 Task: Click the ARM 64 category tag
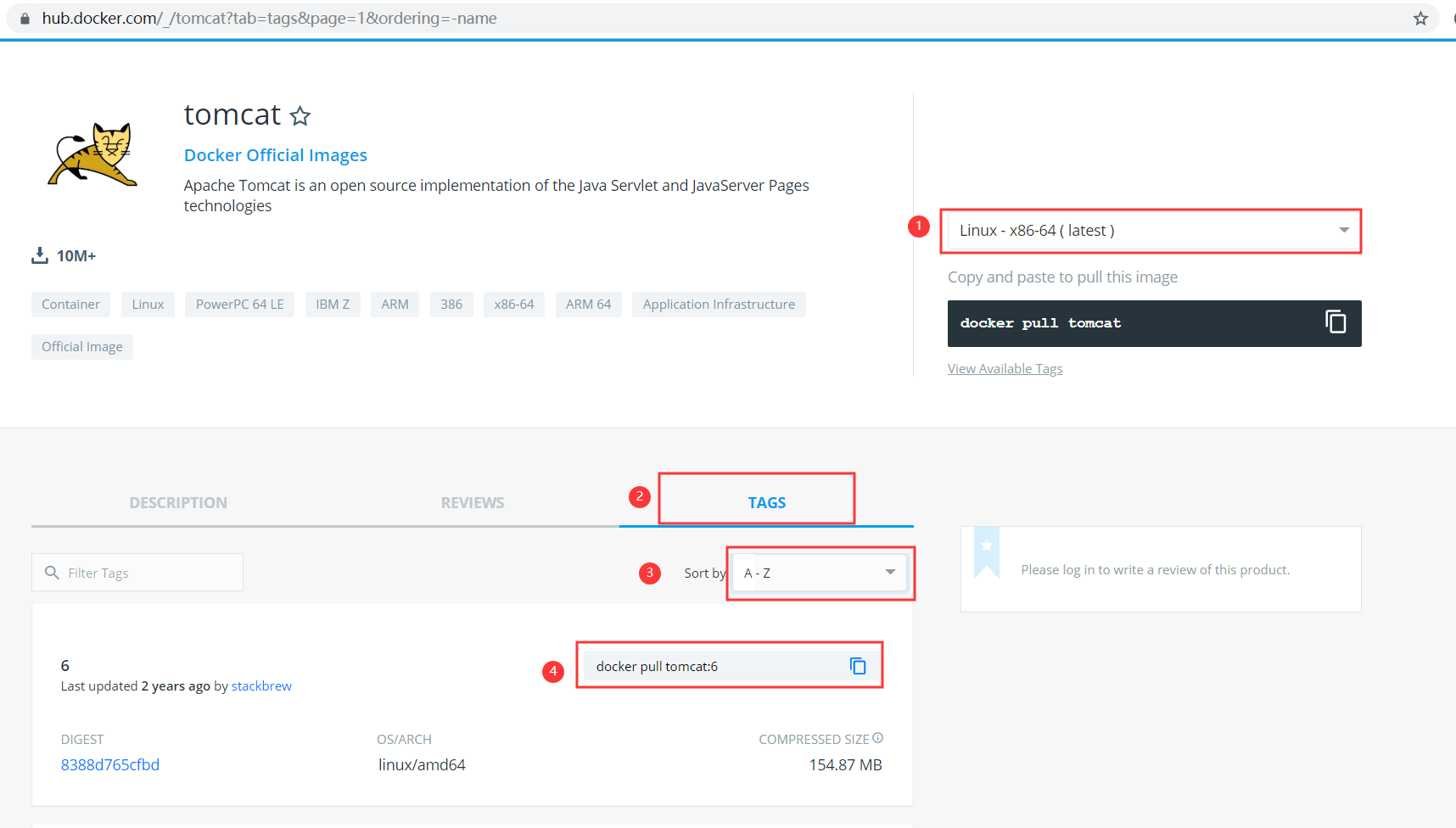[588, 305]
